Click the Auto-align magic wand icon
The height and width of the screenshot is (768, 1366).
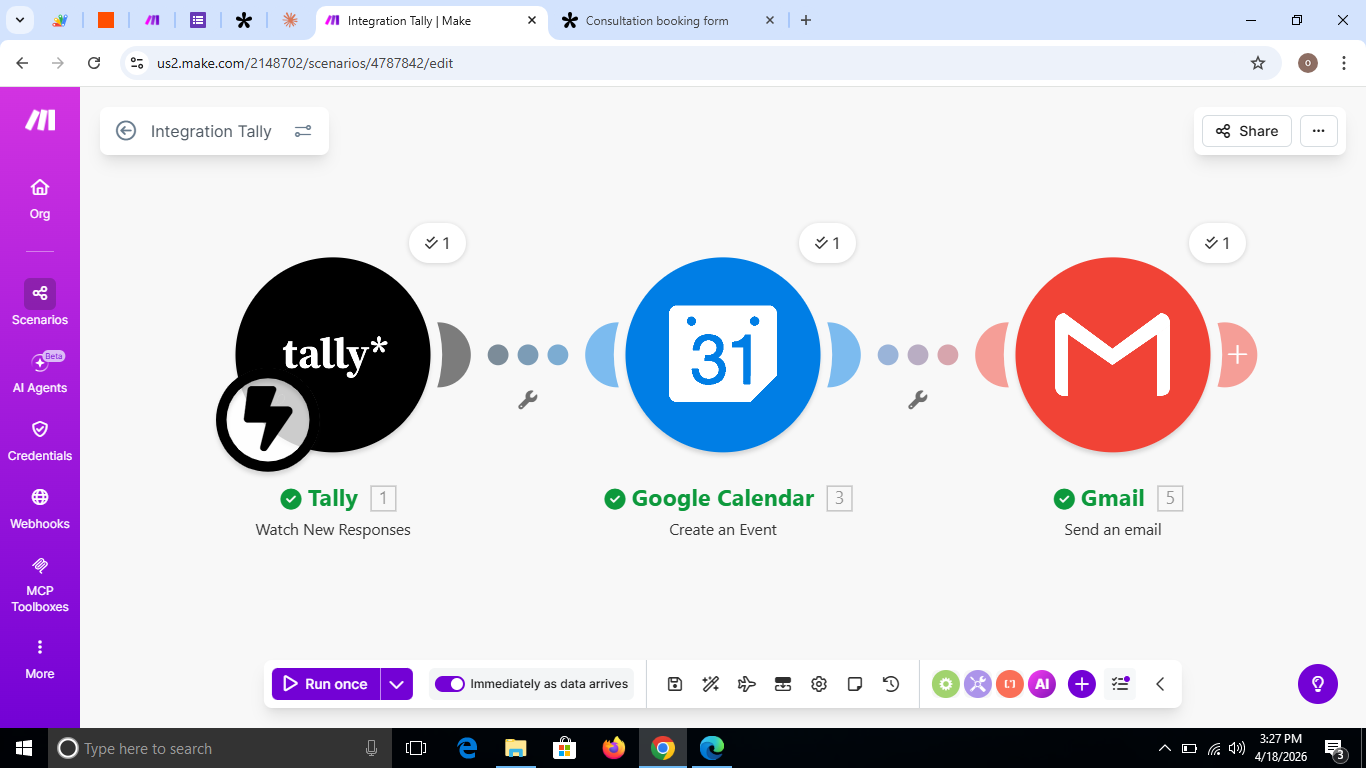coord(711,684)
